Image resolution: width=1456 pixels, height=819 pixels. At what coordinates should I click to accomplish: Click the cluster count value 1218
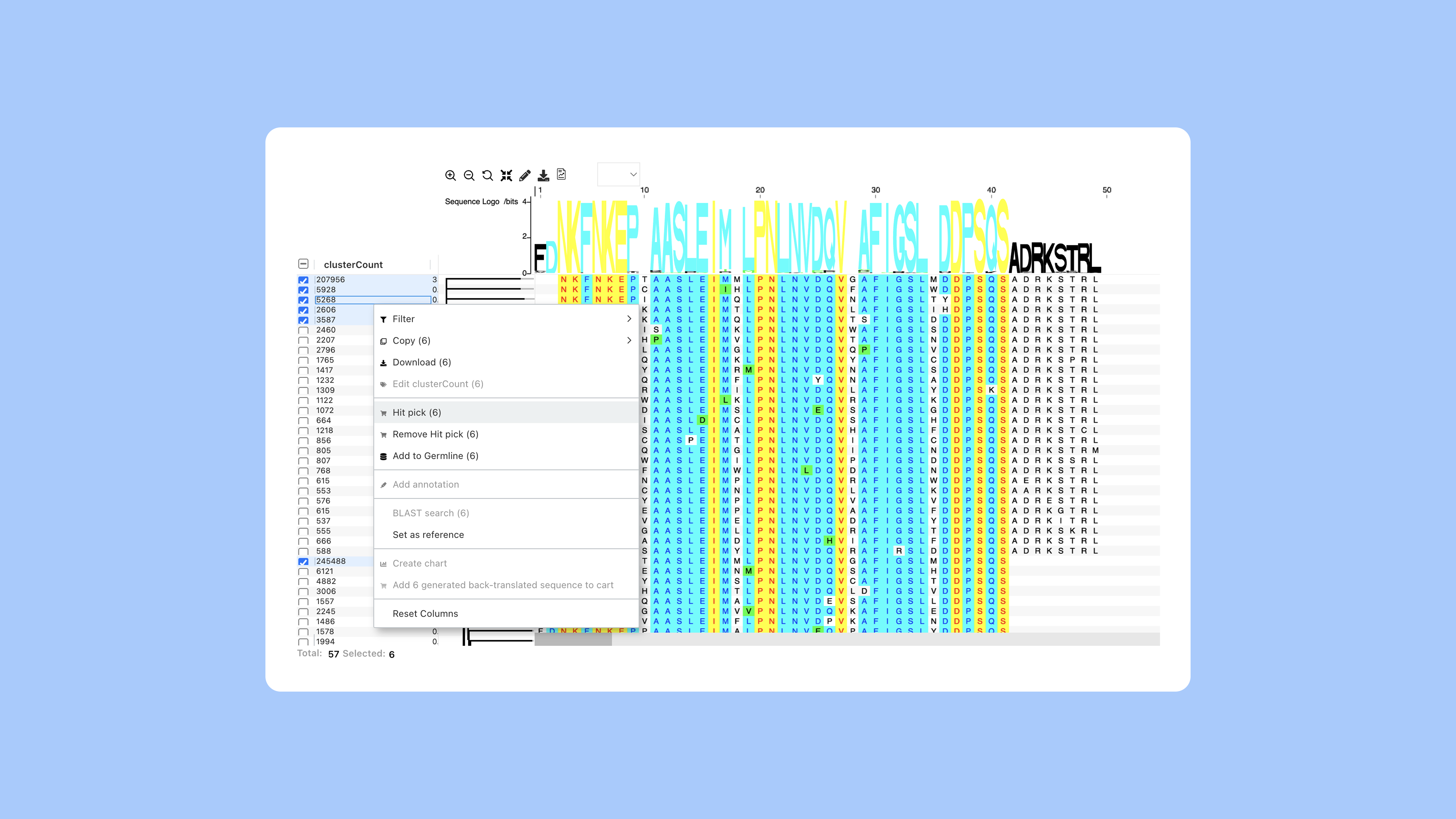pos(325,431)
